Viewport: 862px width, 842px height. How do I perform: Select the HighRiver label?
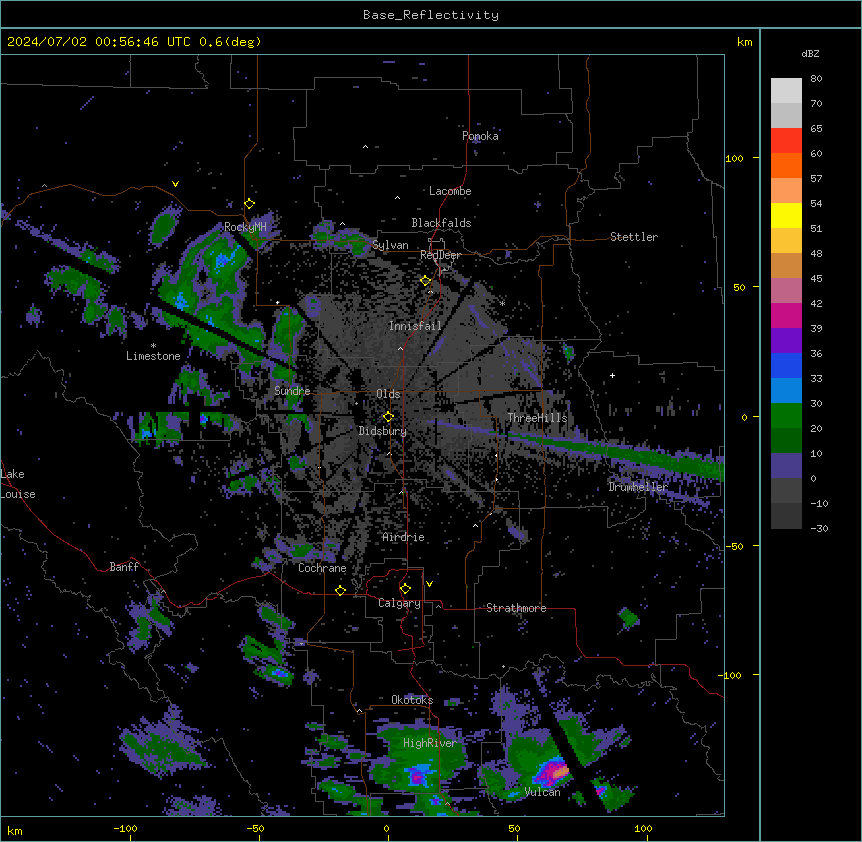pos(430,743)
